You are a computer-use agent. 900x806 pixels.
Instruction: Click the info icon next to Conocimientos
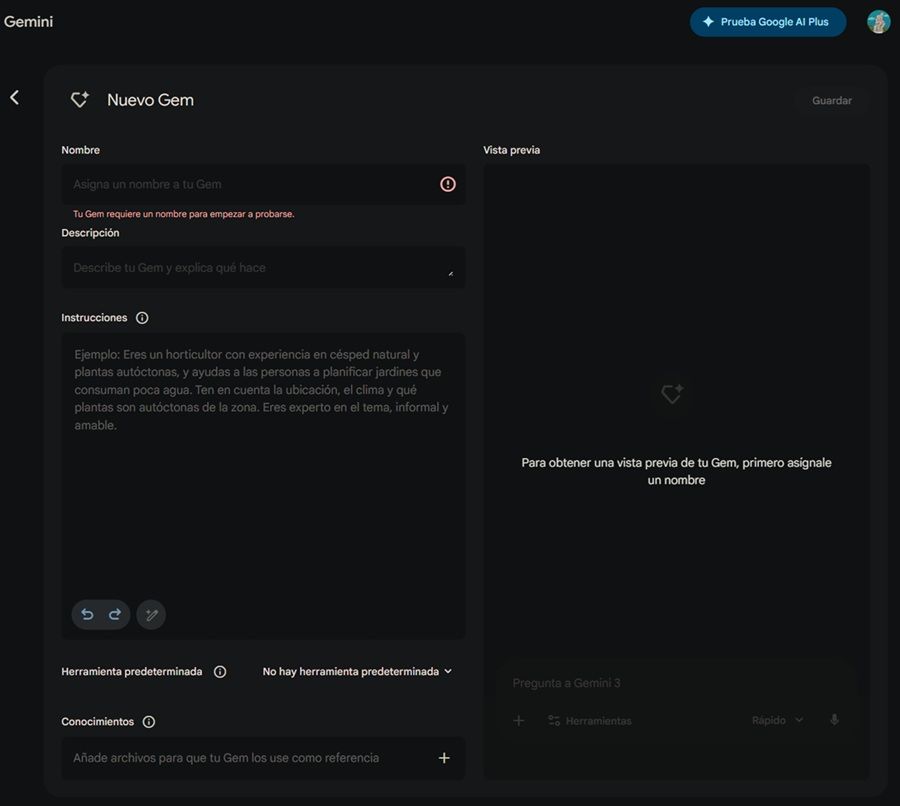149,722
